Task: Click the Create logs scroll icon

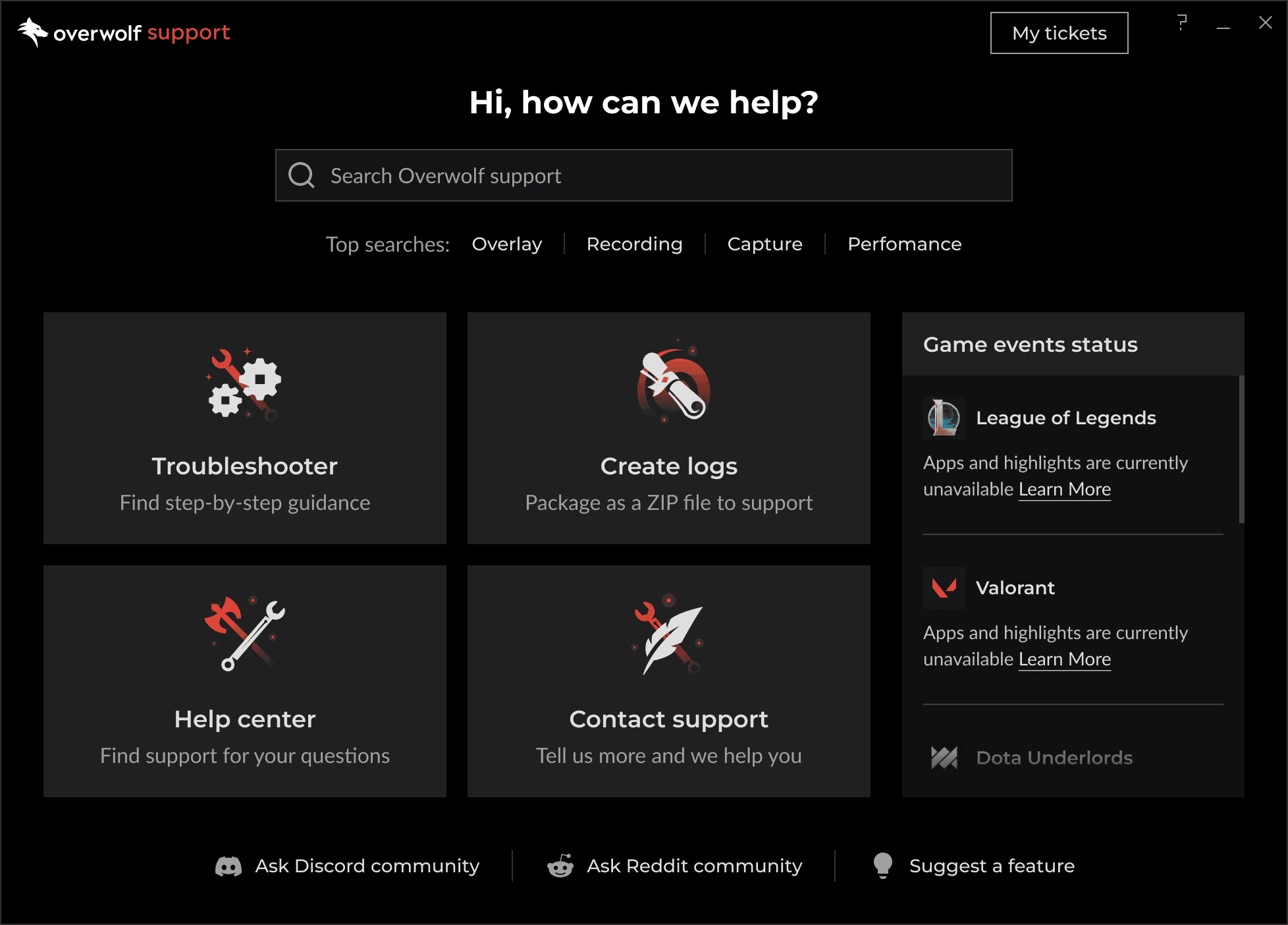Action: (672, 382)
